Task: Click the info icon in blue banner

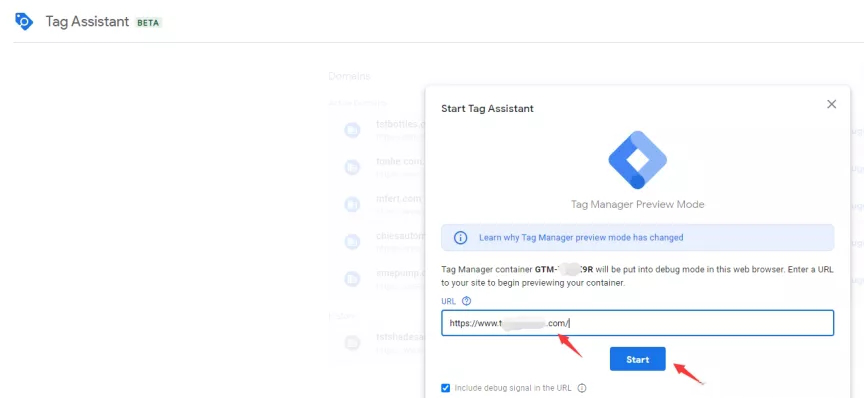Action: (x=460, y=238)
